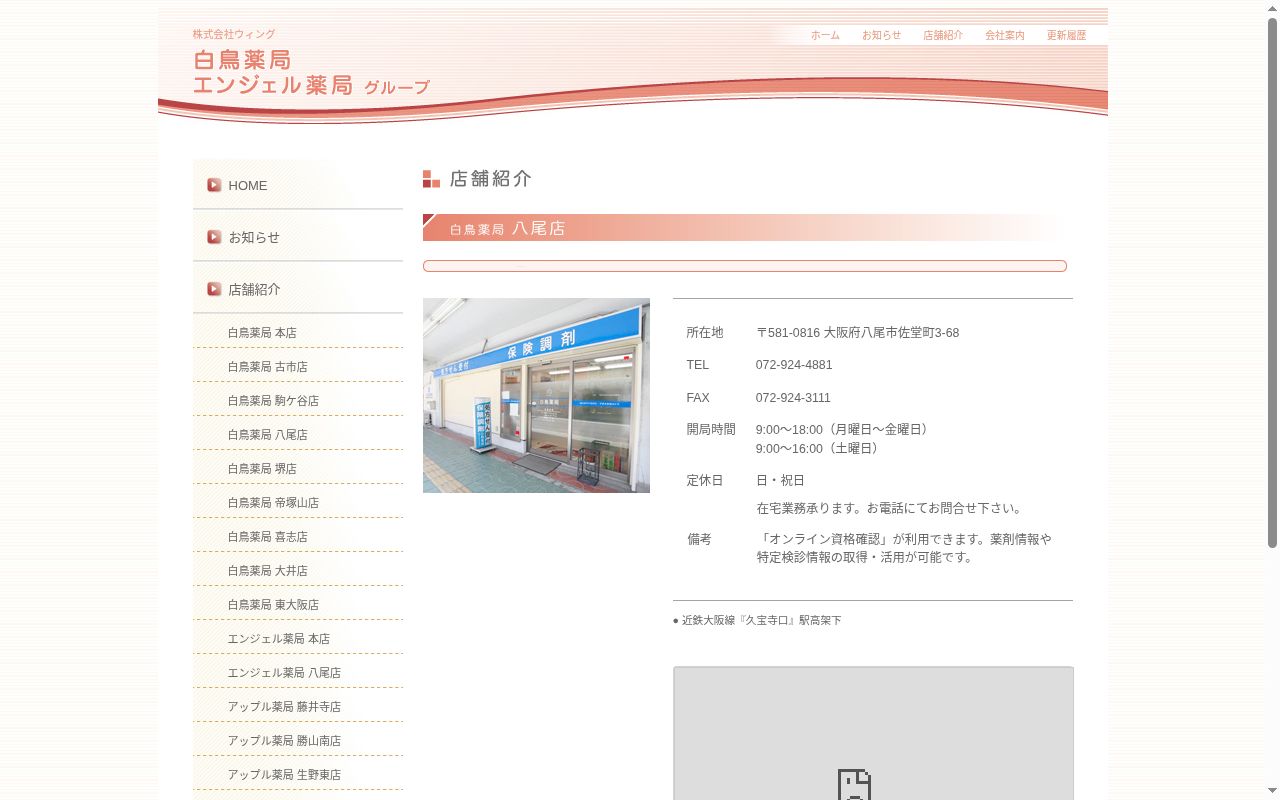
Task: Click the 日・祝日 closed-days value
Action: point(780,481)
